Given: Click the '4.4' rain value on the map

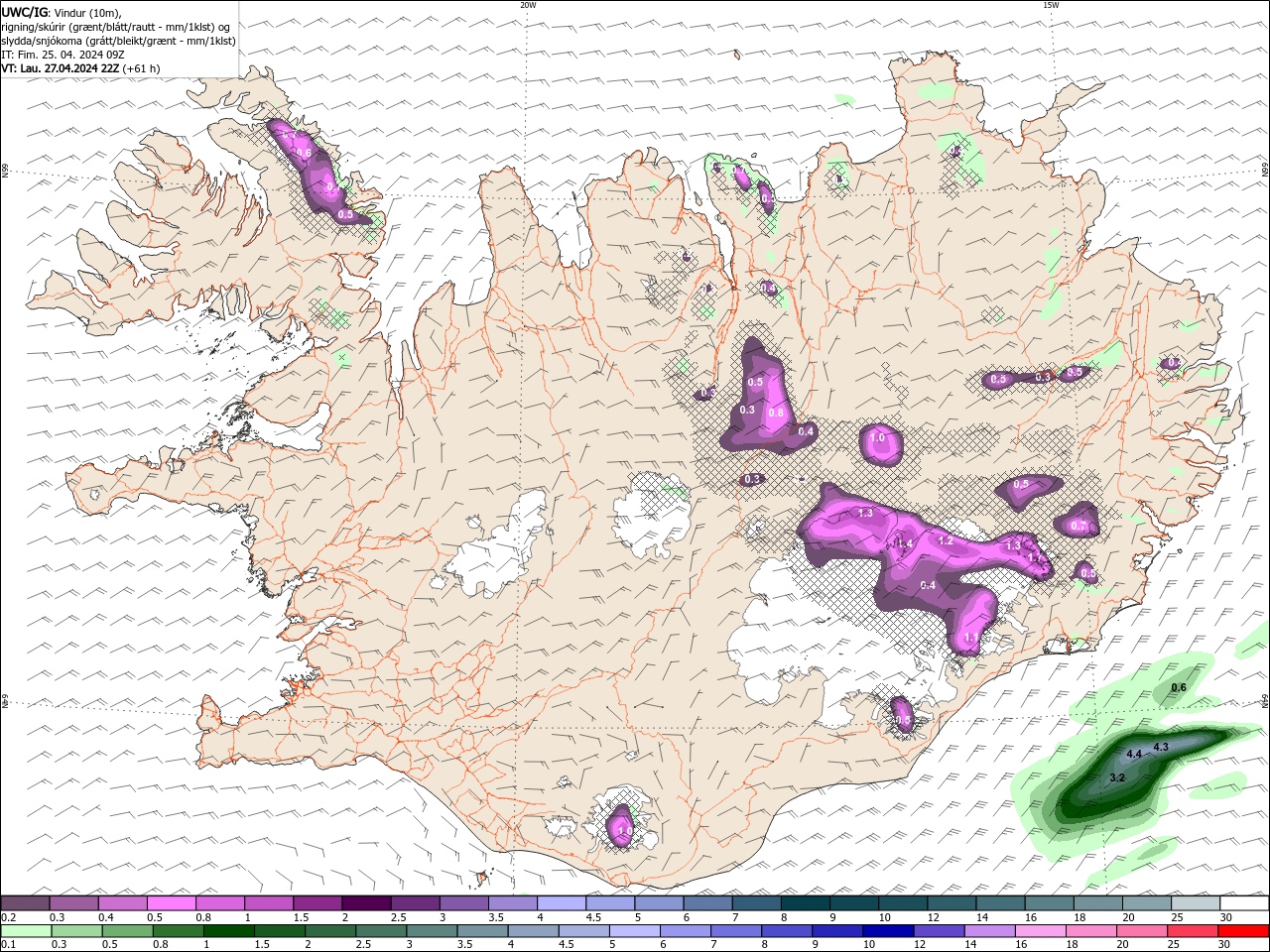Looking at the screenshot, I should (x=1135, y=754).
